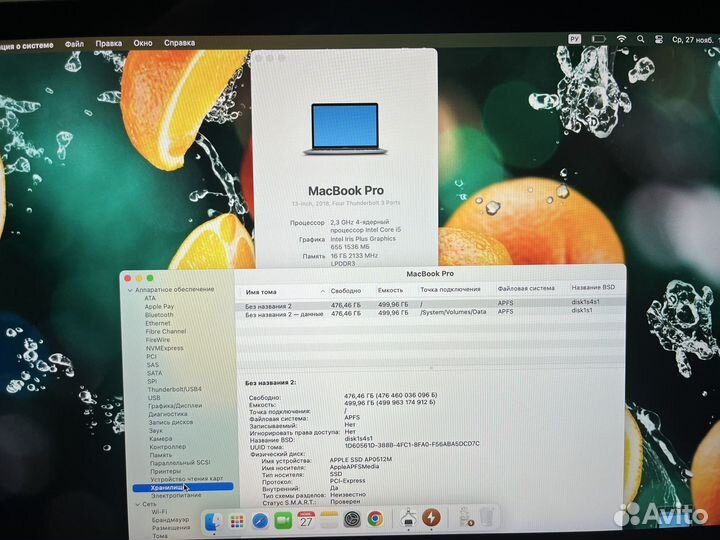Open System Preferences from the Dock
This screenshot has height=540, width=720.
(352, 519)
